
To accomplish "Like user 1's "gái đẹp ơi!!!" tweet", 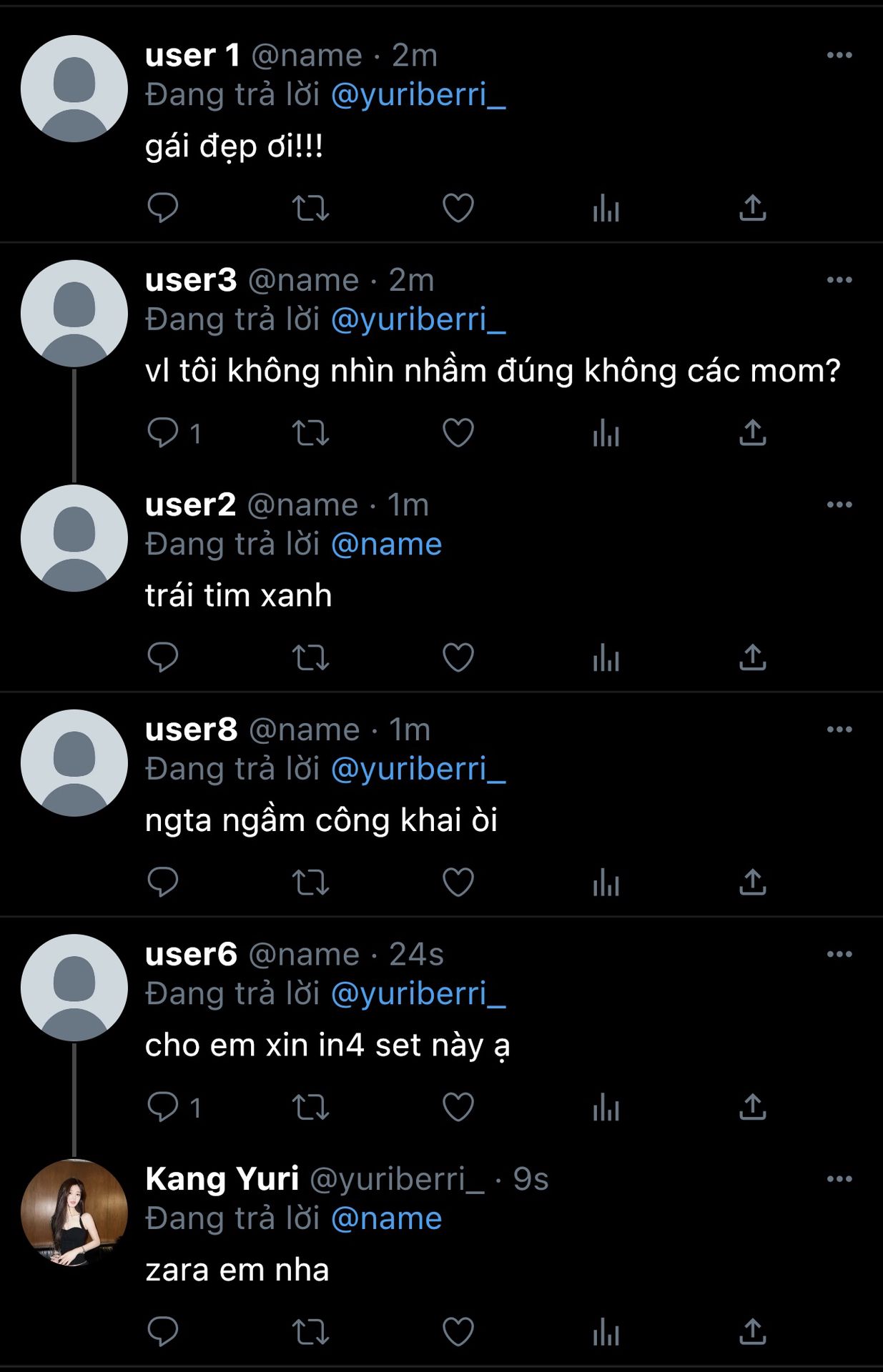I will pyautogui.click(x=458, y=208).
